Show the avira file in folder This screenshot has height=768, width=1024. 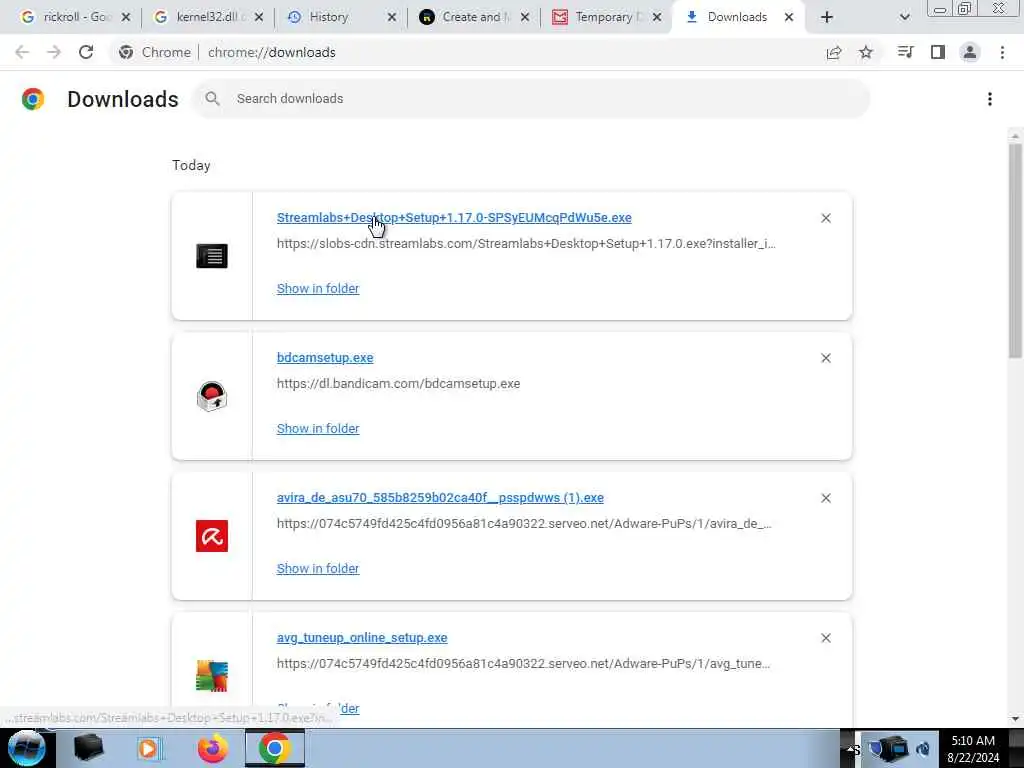coord(318,569)
